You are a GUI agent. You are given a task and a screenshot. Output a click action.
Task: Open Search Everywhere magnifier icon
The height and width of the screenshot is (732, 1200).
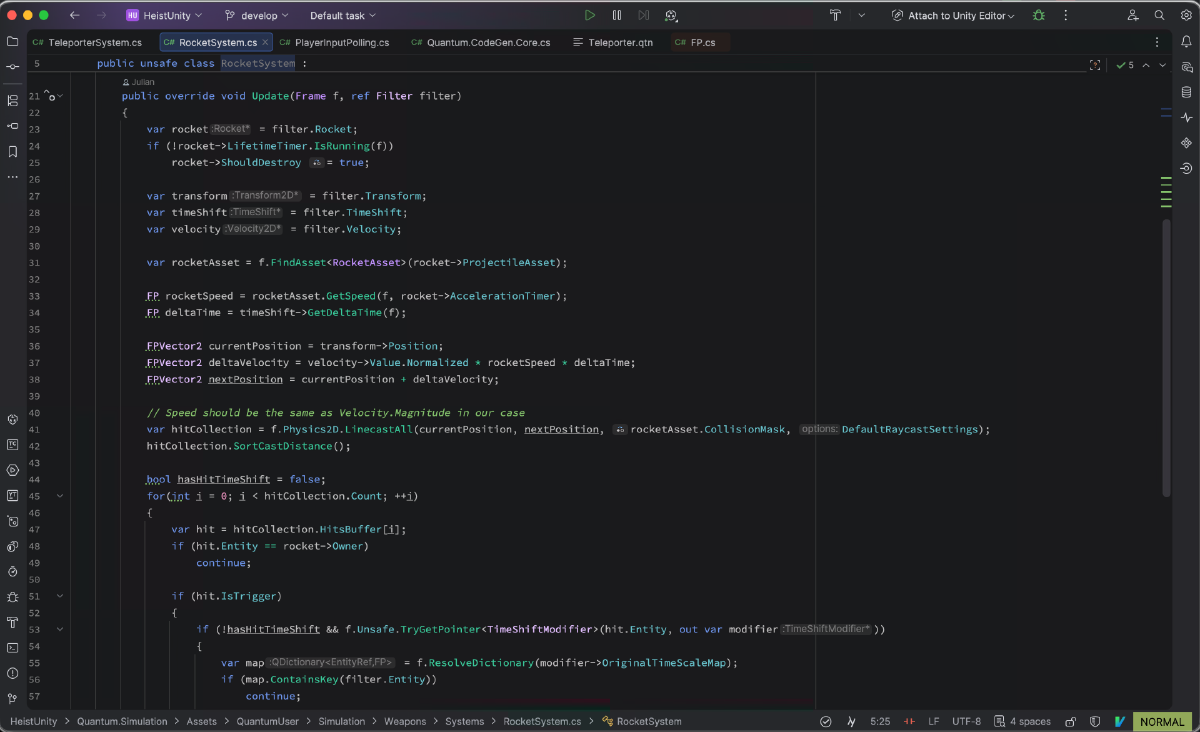(1160, 16)
